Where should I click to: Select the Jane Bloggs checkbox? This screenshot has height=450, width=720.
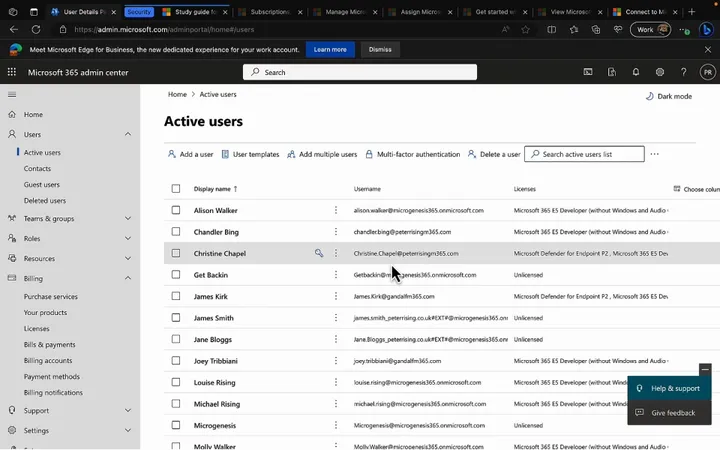(176, 339)
